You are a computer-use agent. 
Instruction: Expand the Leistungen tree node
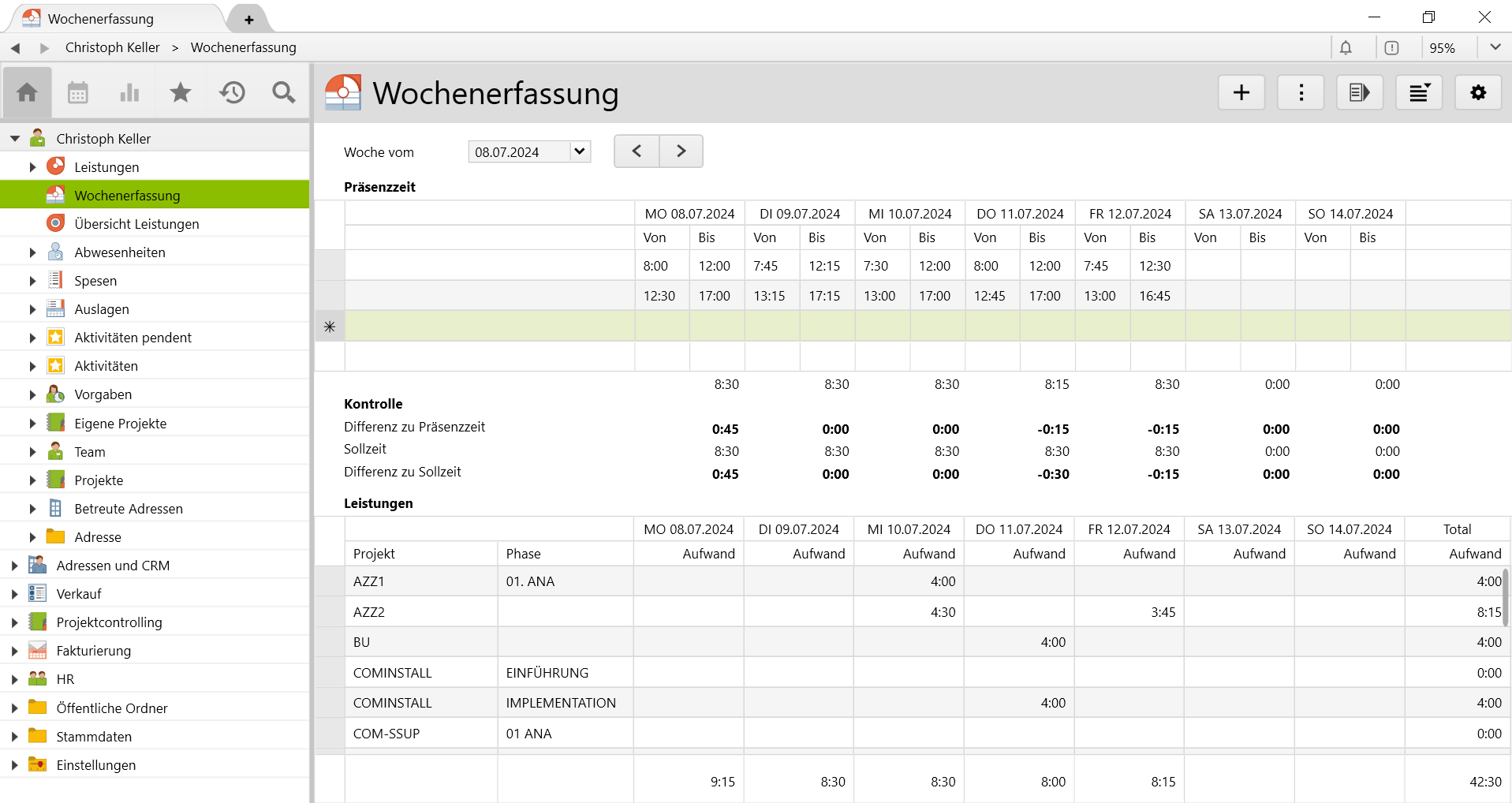pos(32,167)
